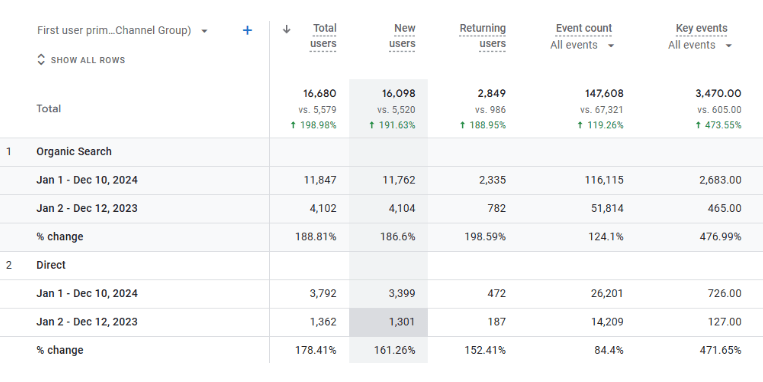Click total Key events value 3,470.00
The height and width of the screenshot is (382, 763).
point(718,93)
